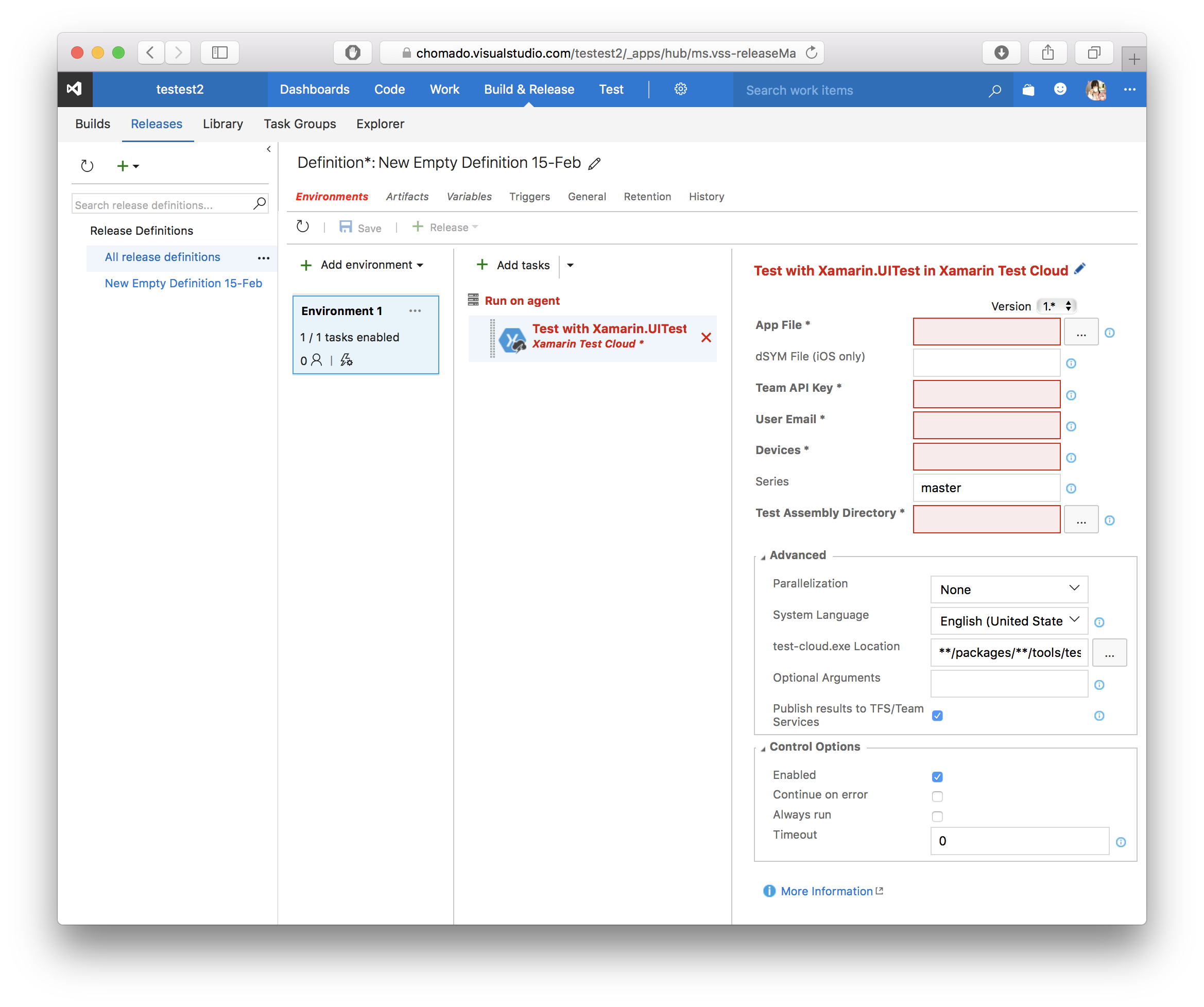Open the Marketplace shopping bag icon
1204x1007 pixels.
pyautogui.click(x=1028, y=90)
